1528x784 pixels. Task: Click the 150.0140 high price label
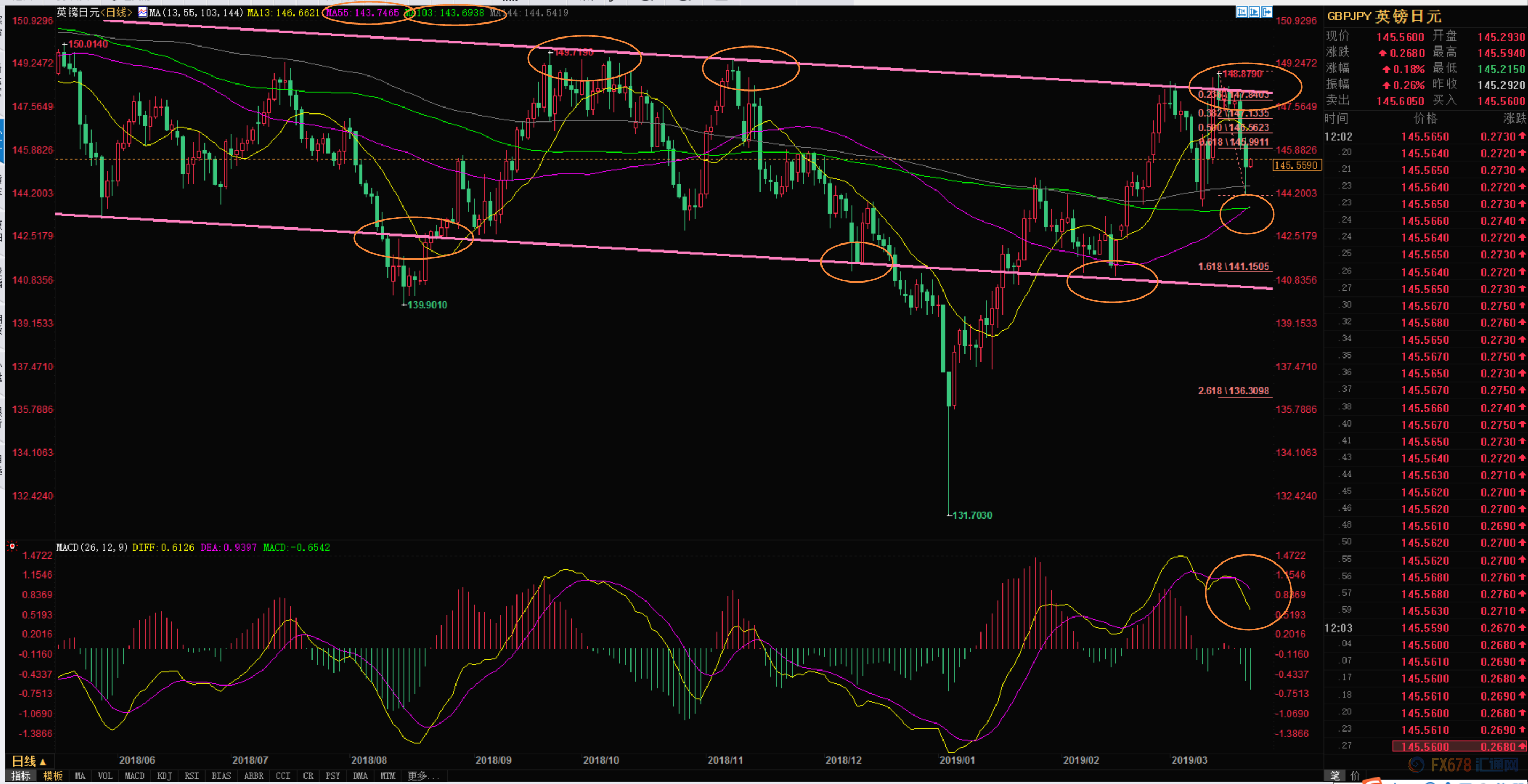pyautogui.click(x=88, y=44)
